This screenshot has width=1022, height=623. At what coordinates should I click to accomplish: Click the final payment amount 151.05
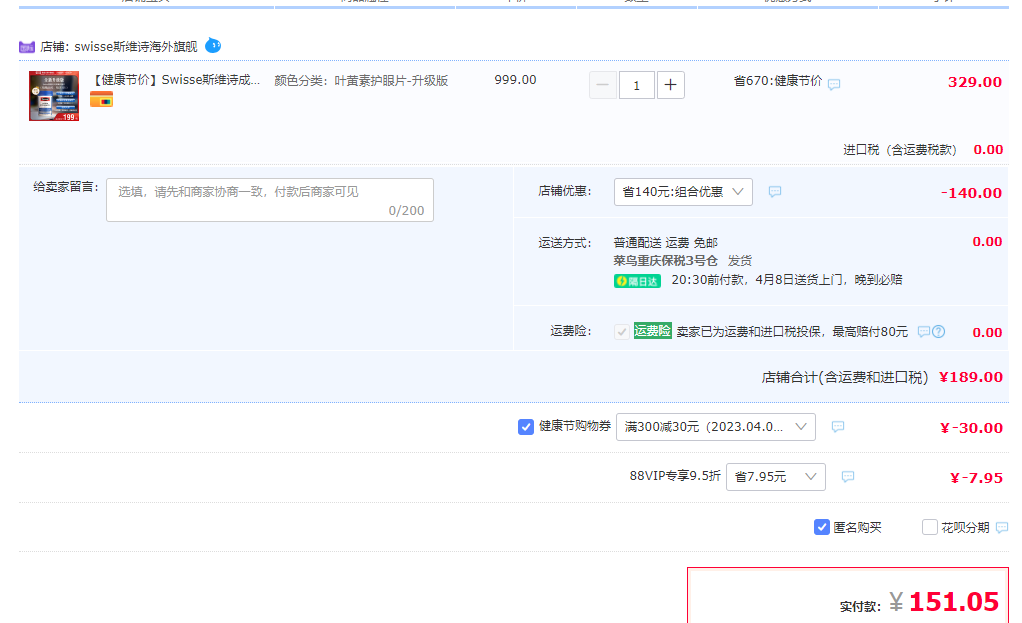click(954, 601)
